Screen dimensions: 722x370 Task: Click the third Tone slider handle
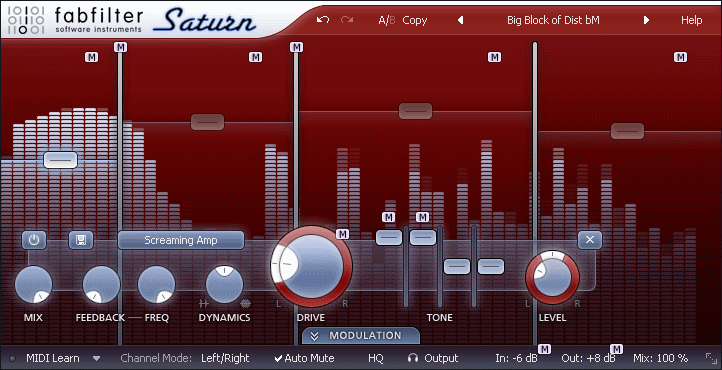click(x=457, y=266)
